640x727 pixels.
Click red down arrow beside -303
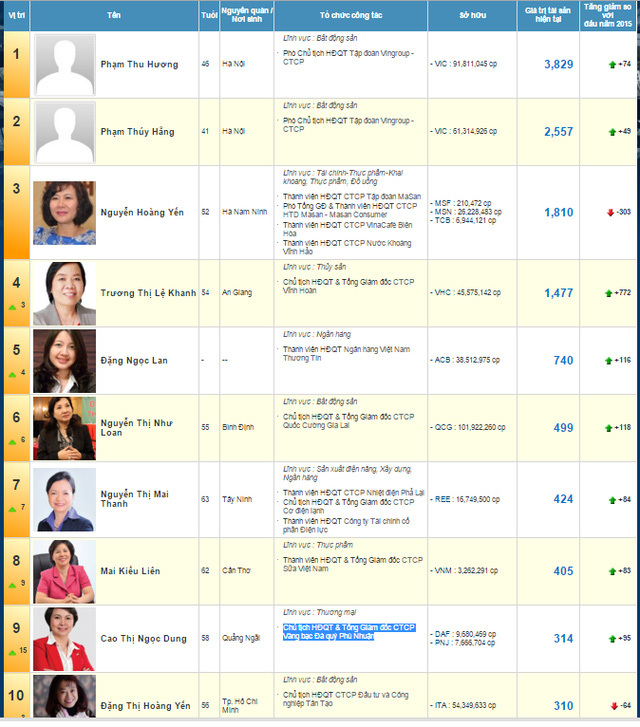point(608,212)
